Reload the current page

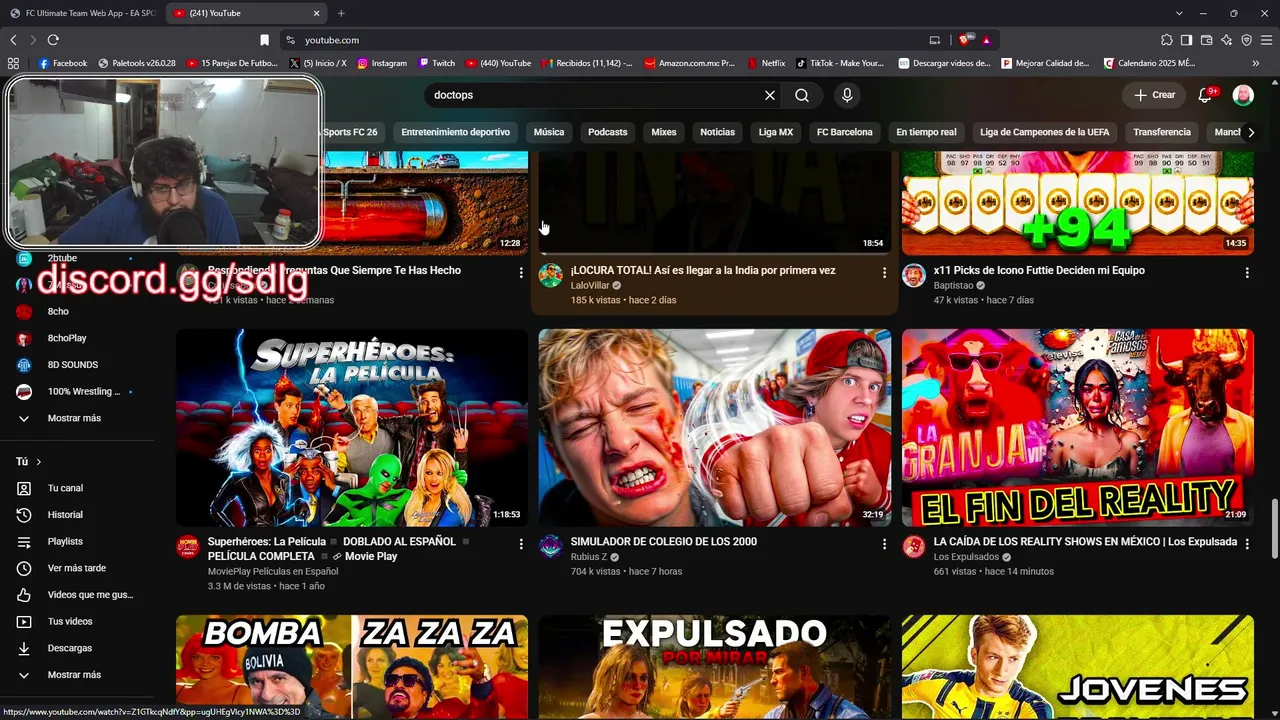[x=53, y=40]
